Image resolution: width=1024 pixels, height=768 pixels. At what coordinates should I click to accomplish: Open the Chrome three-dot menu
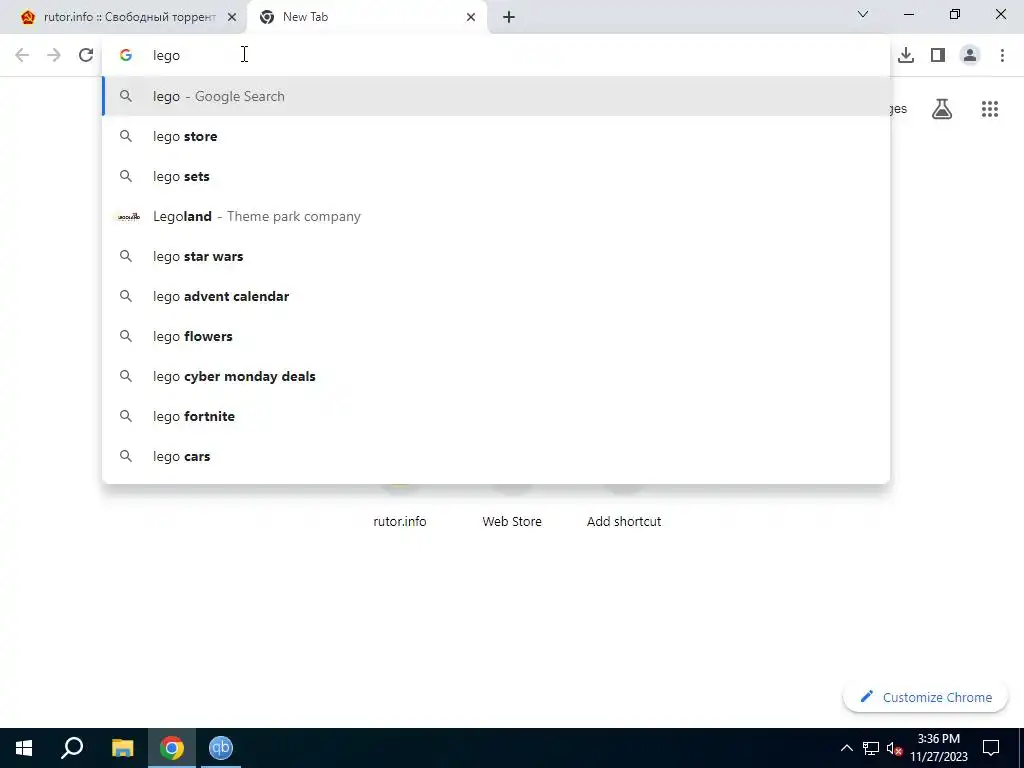1002,55
